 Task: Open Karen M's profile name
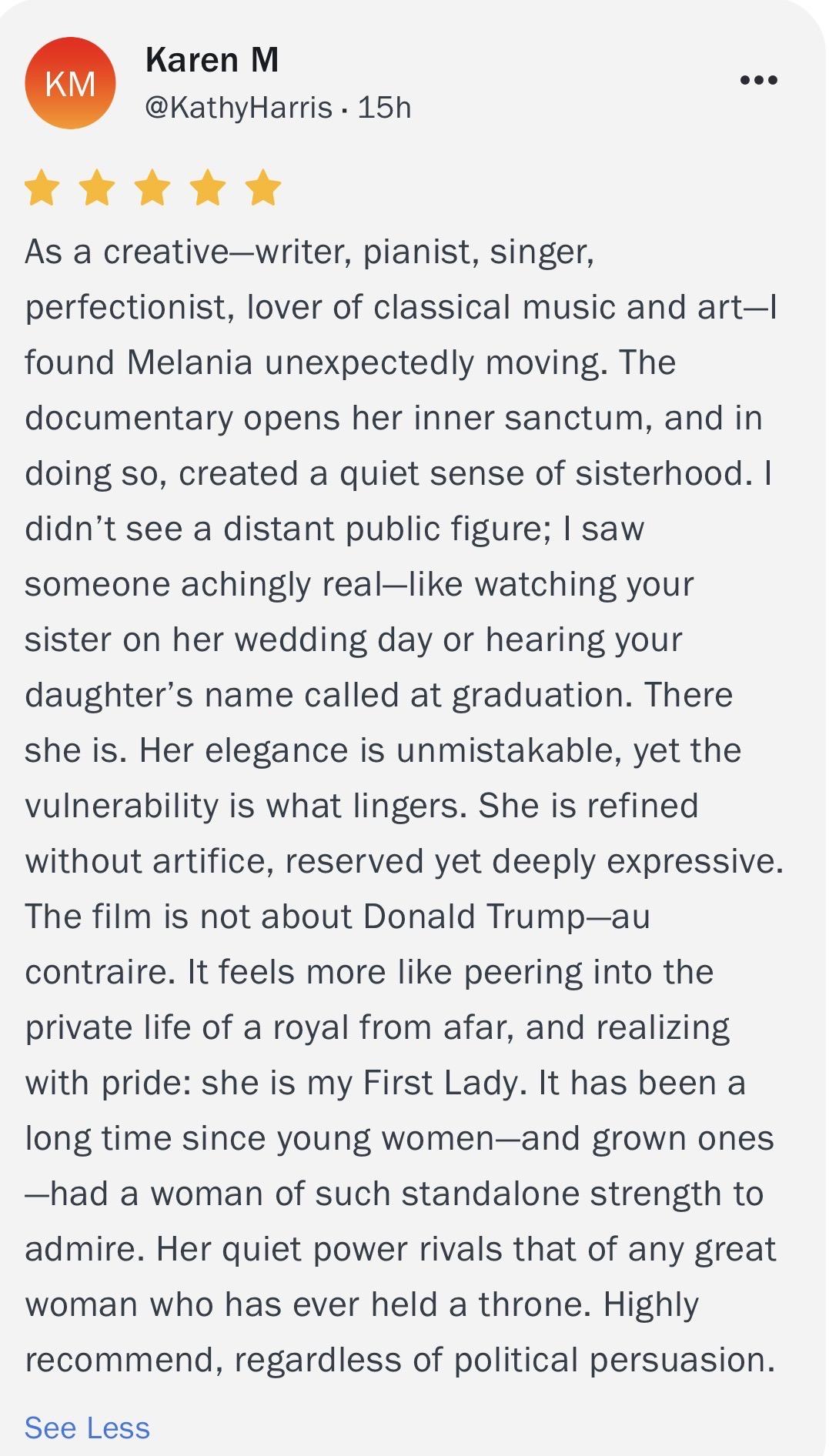click(x=212, y=60)
